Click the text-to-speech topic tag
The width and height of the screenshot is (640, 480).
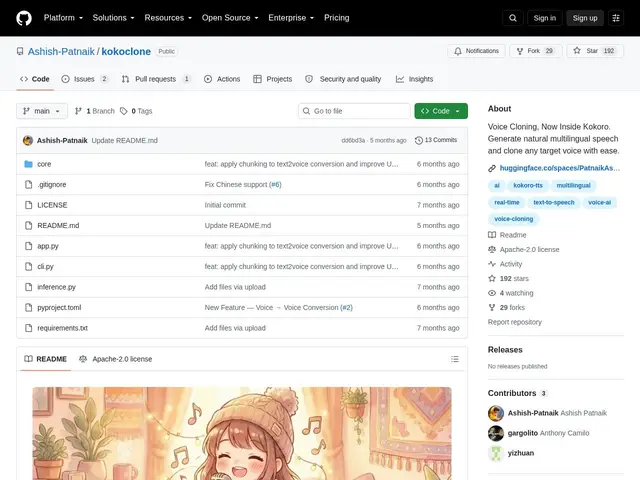pyautogui.click(x=553, y=202)
